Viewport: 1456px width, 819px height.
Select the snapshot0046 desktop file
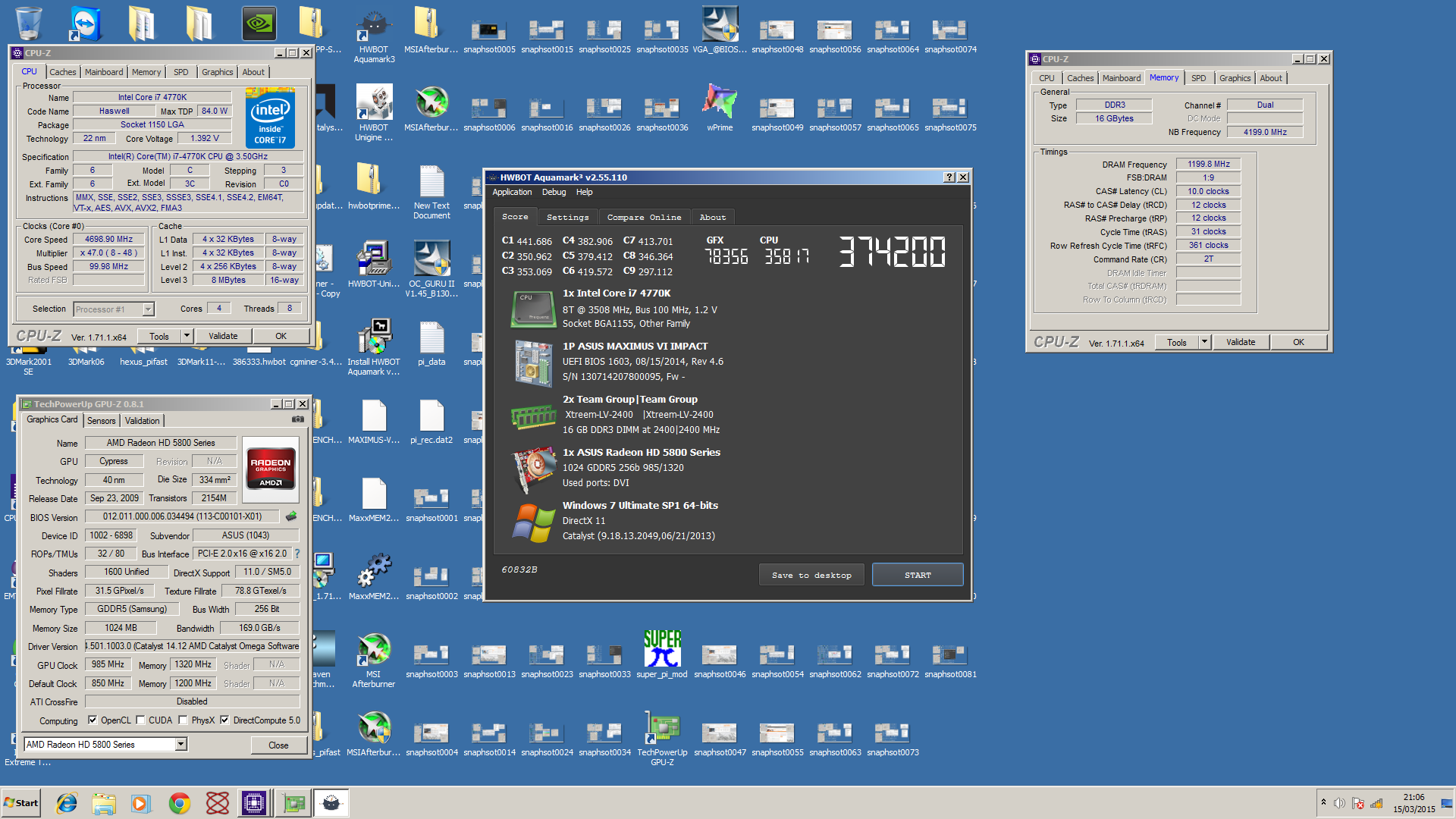pos(720,660)
